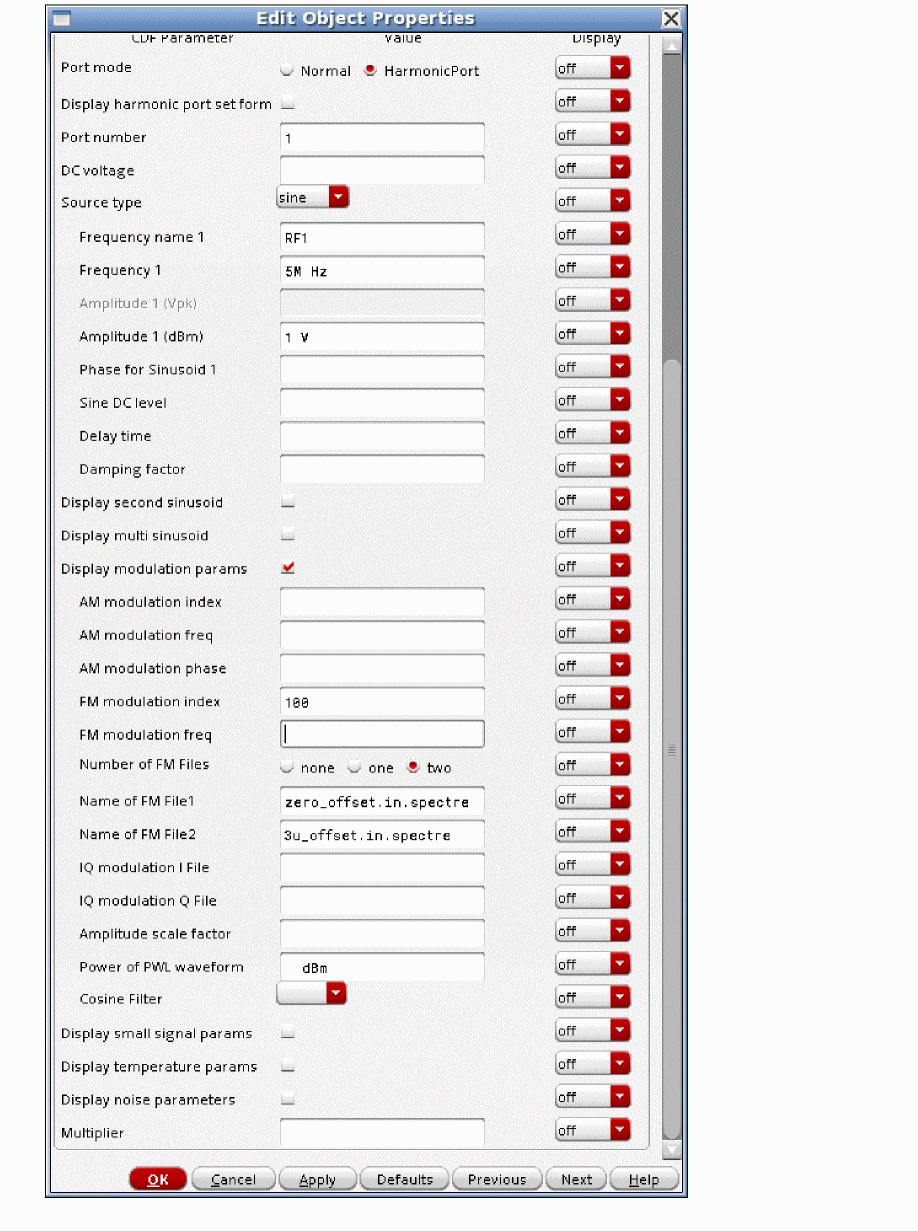918x1231 pixels.
Task: Open Display dropdown for DC voltage row
Action: pyautogui.click(x=593, y=168)
